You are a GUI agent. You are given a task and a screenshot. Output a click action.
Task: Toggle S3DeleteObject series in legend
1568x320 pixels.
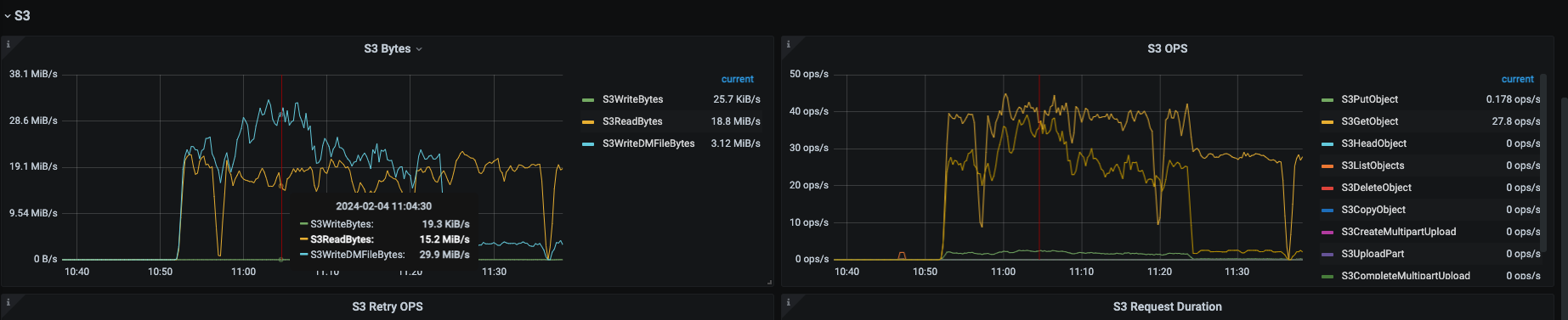1376,188
